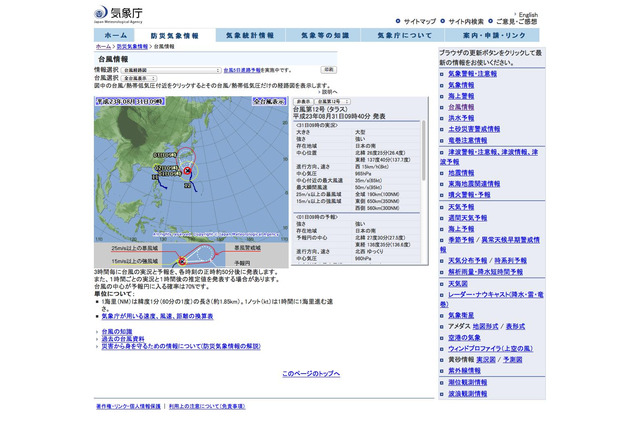640x426 pixels.
Task: Open 天気分布予報 in the sidebar
Action: [x=467, y=260]
